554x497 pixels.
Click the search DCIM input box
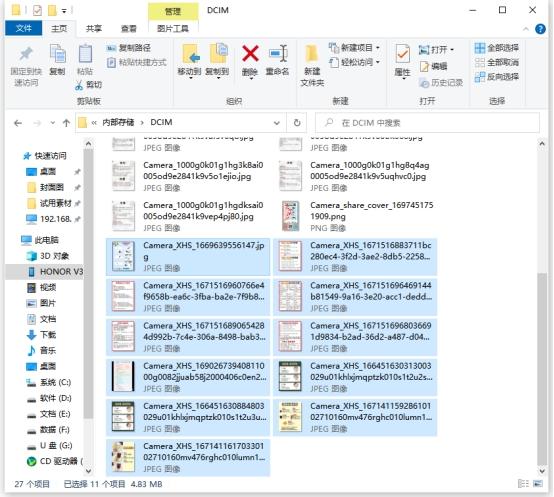coord(428,123)
